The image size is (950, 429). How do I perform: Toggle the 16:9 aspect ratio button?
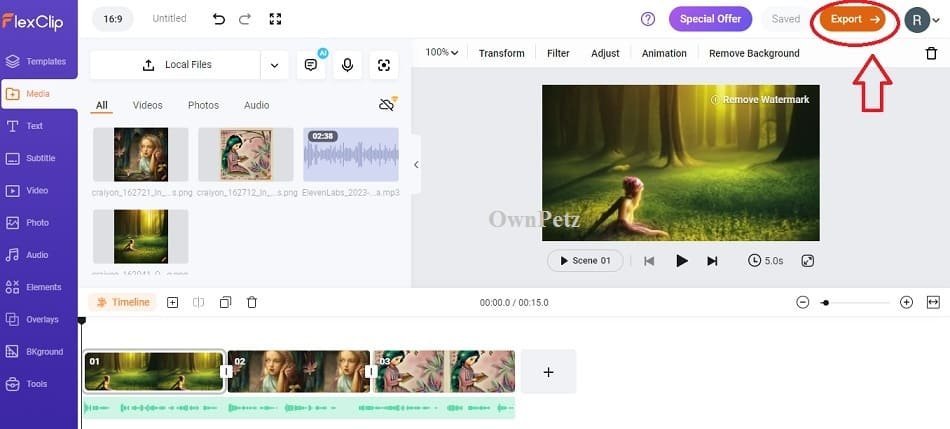pos(116,19)
